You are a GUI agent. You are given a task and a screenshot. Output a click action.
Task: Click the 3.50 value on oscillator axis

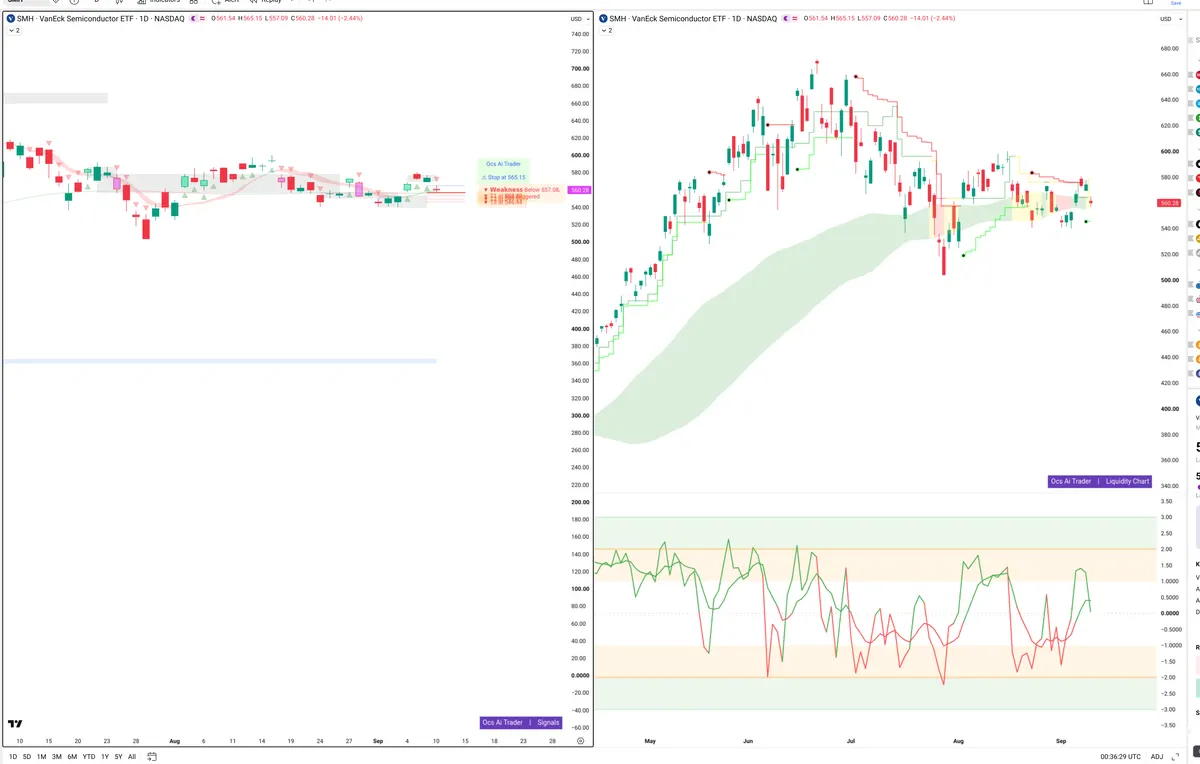click(1166, 501)
